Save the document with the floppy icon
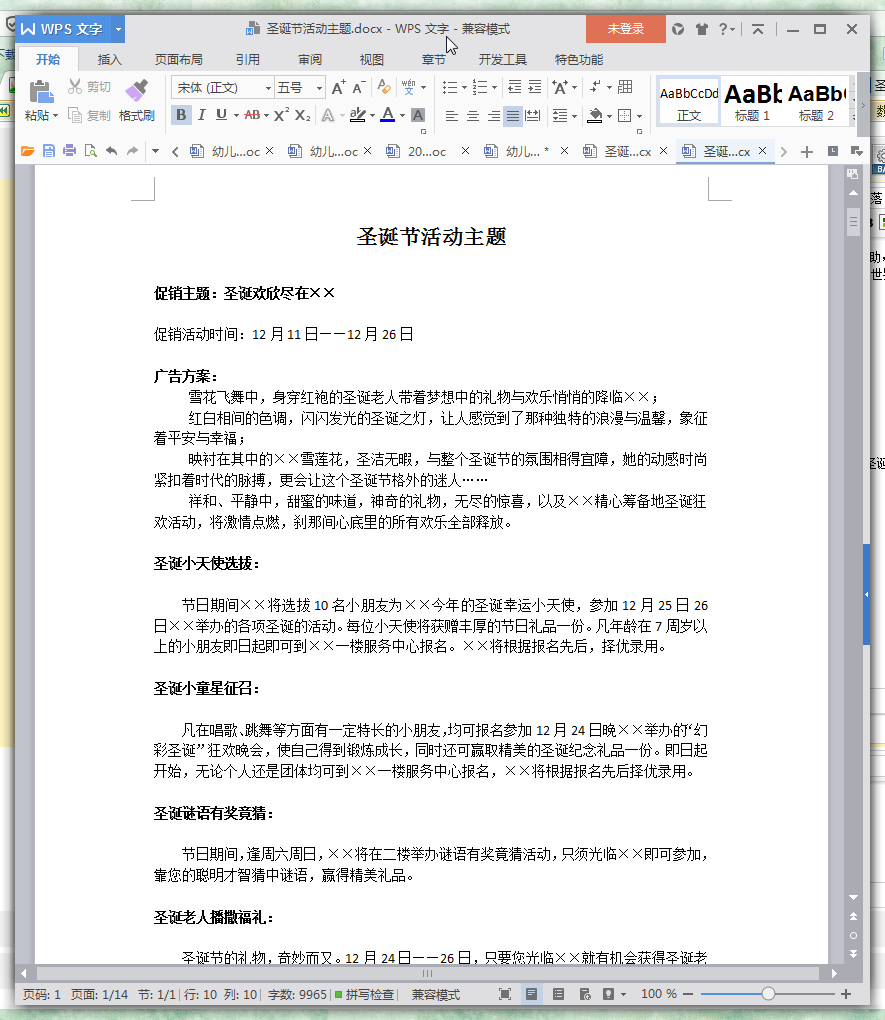 tap(49, 151)
